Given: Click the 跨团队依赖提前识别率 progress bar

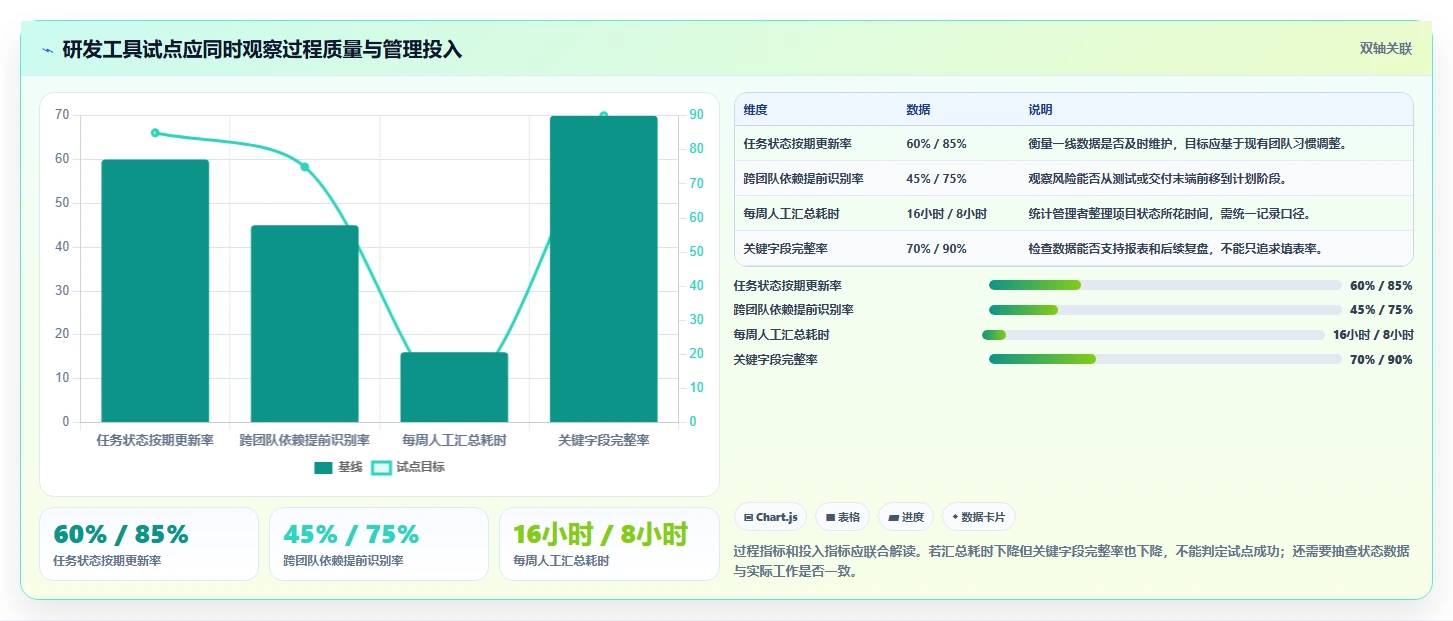Looking at the screenshot, I should [1165, 310].
